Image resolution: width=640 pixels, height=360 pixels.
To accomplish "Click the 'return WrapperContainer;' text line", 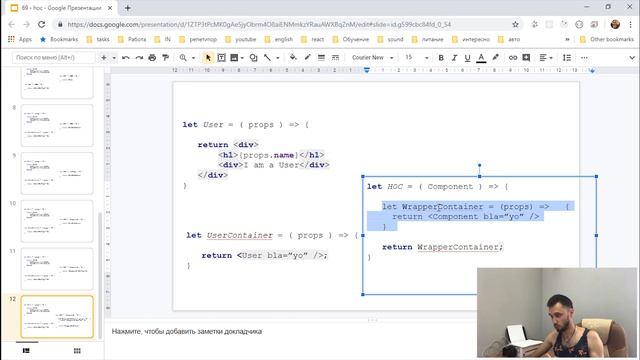I will tap(442, 247).
